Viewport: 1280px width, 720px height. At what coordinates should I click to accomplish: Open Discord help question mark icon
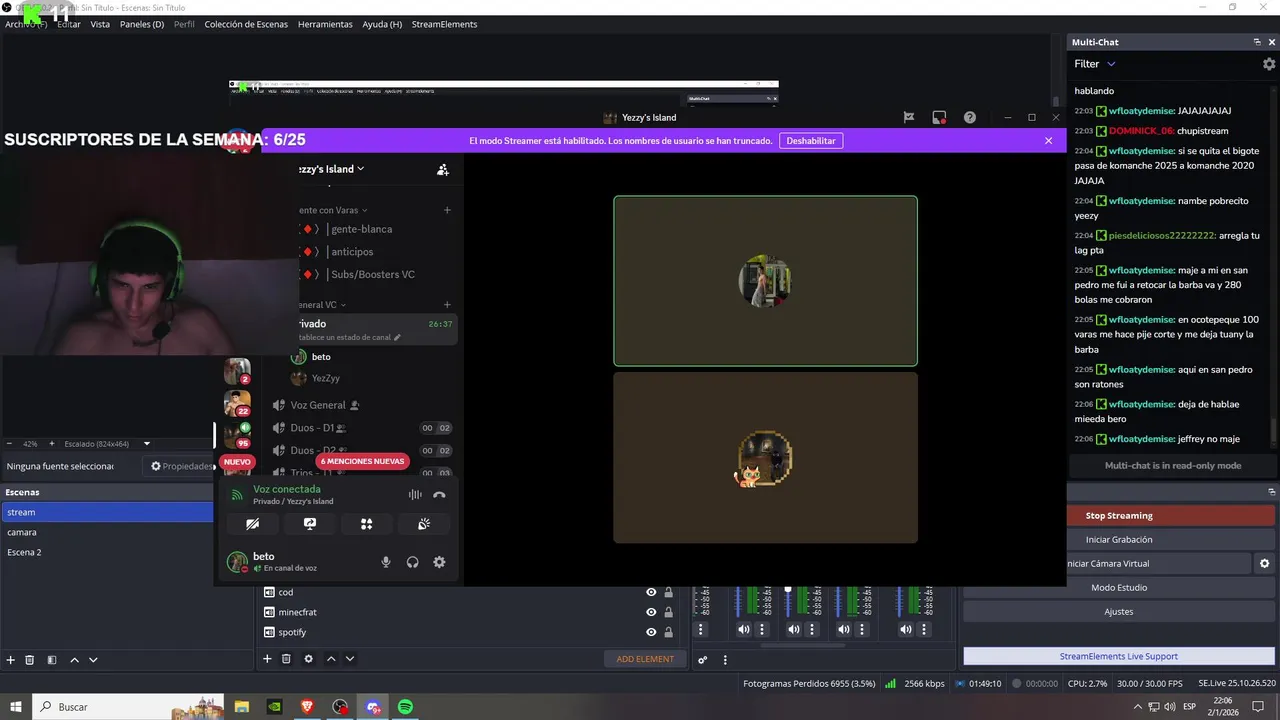point(970,117)
